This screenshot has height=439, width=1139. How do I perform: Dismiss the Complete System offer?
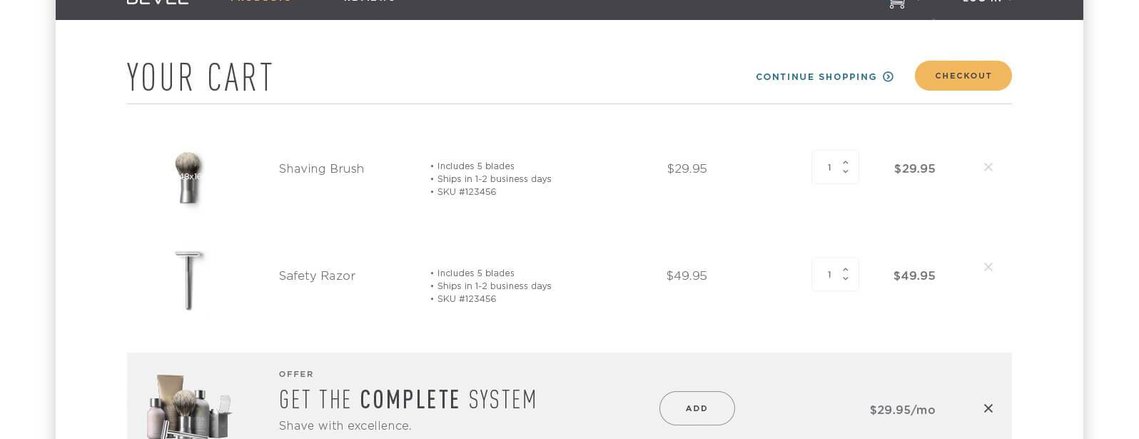[988, 408]
